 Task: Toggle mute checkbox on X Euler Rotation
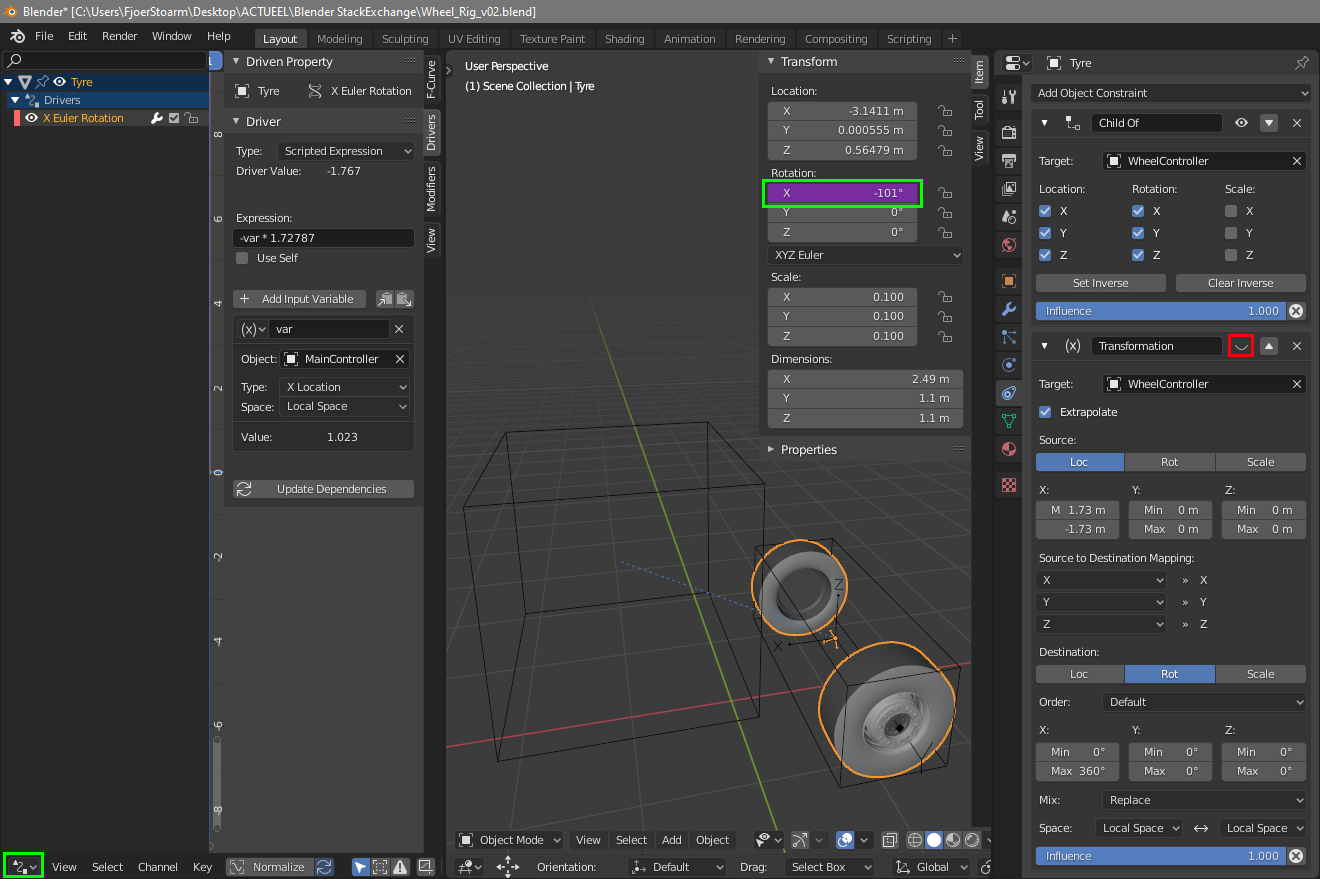[174, 118]
